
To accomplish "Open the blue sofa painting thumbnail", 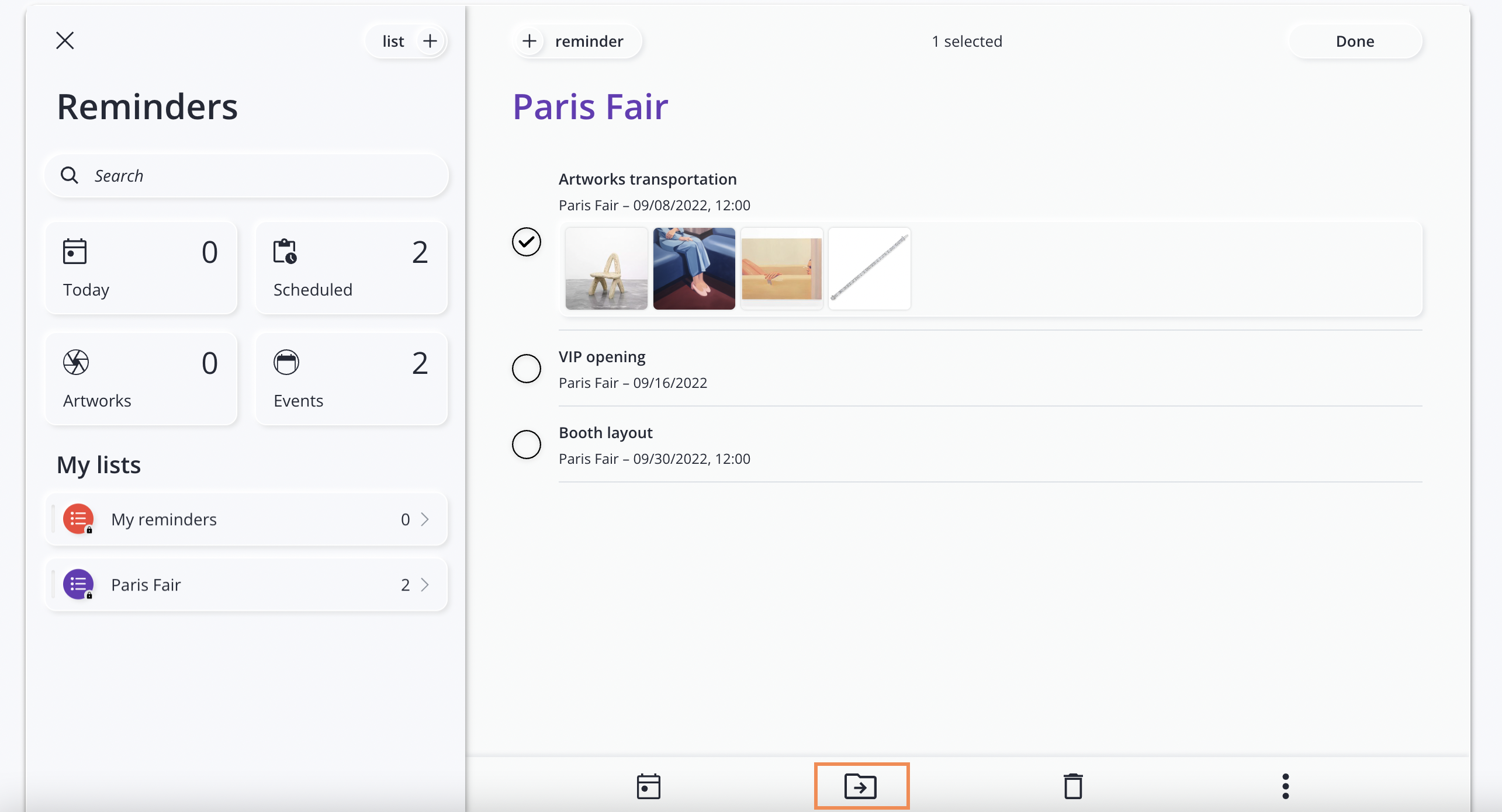I will [x=694, y=269].
